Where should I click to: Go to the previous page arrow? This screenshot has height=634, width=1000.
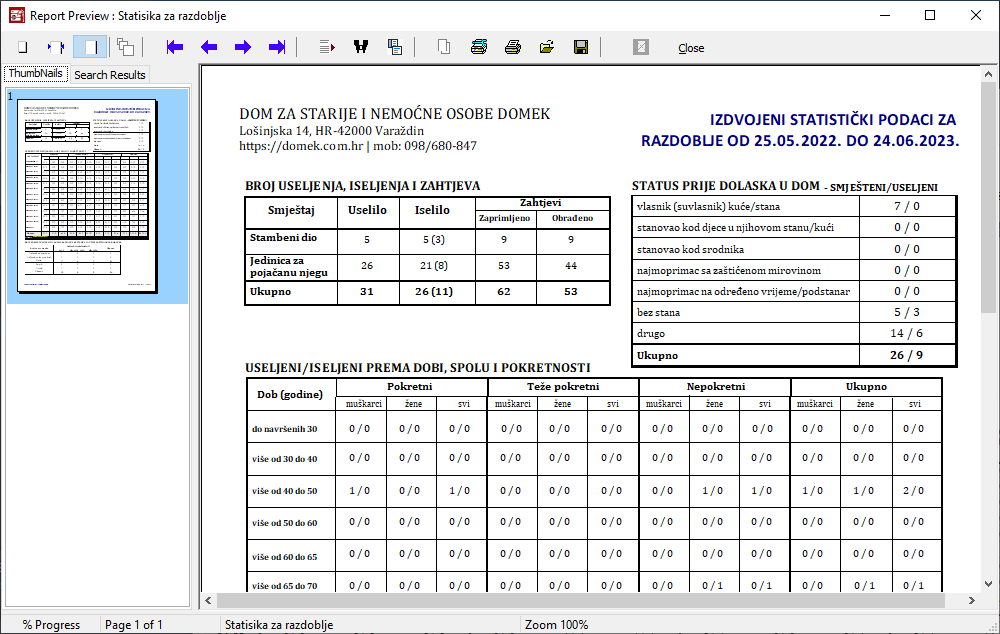coord(209,47)
